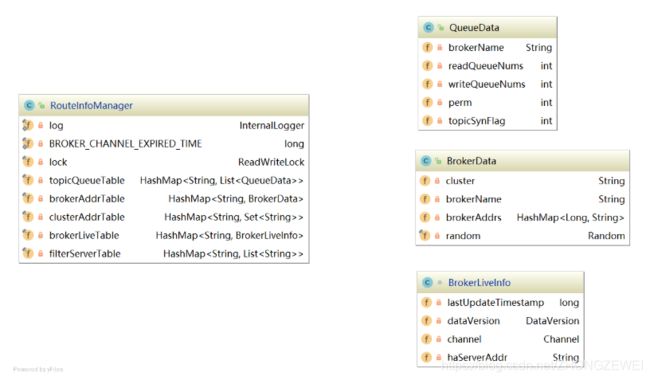650x380 pixels.
Task: Click the field icon for readQueueNums
Action: pyautogui.click(x=427, y=65)
